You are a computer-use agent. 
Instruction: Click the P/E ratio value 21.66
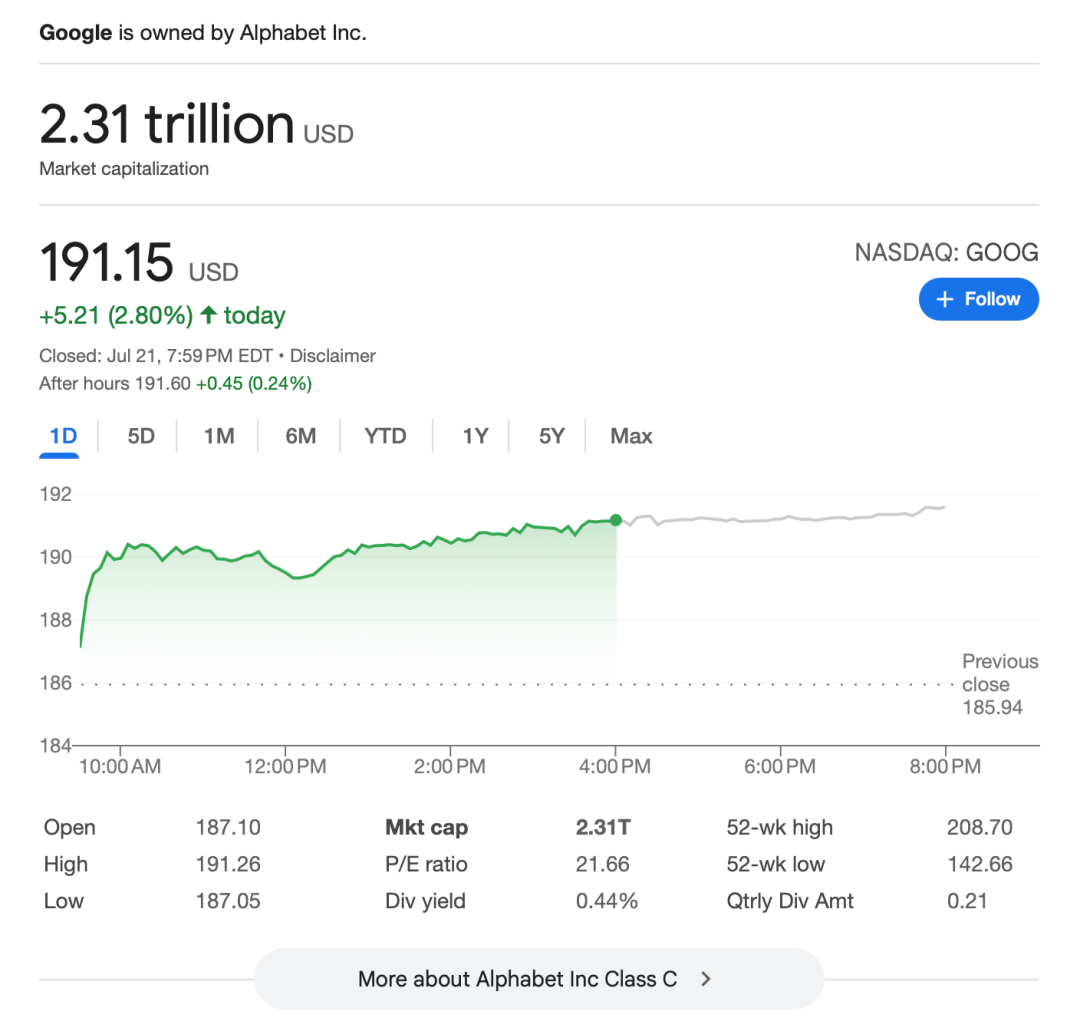coord(603,864)
